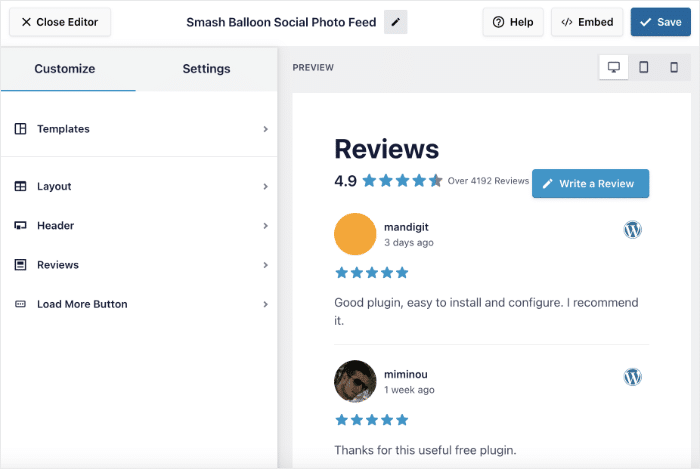
Task: Open the Templates menu item
Action: (139, 129)
